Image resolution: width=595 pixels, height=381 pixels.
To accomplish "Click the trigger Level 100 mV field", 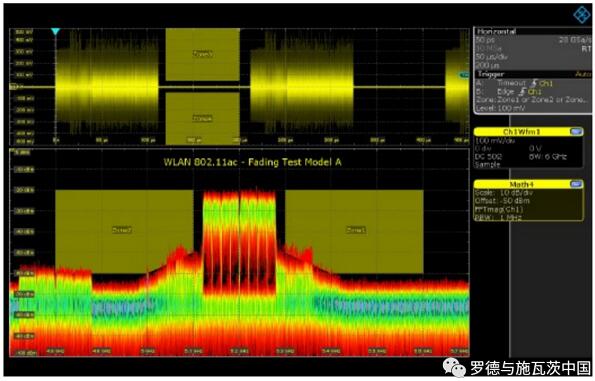I will click(x=500, y=108).
